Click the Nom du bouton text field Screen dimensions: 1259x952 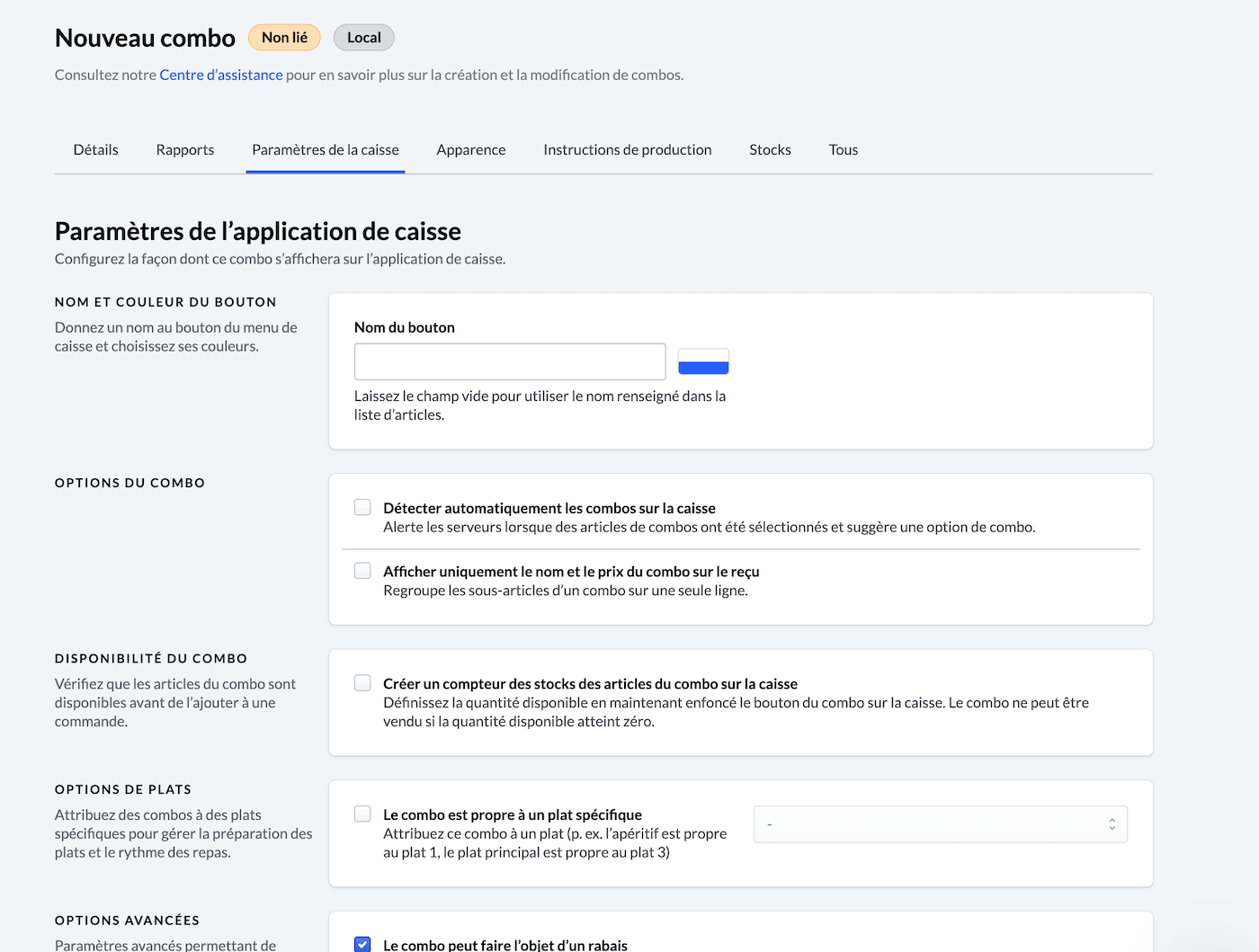(510, 361)
